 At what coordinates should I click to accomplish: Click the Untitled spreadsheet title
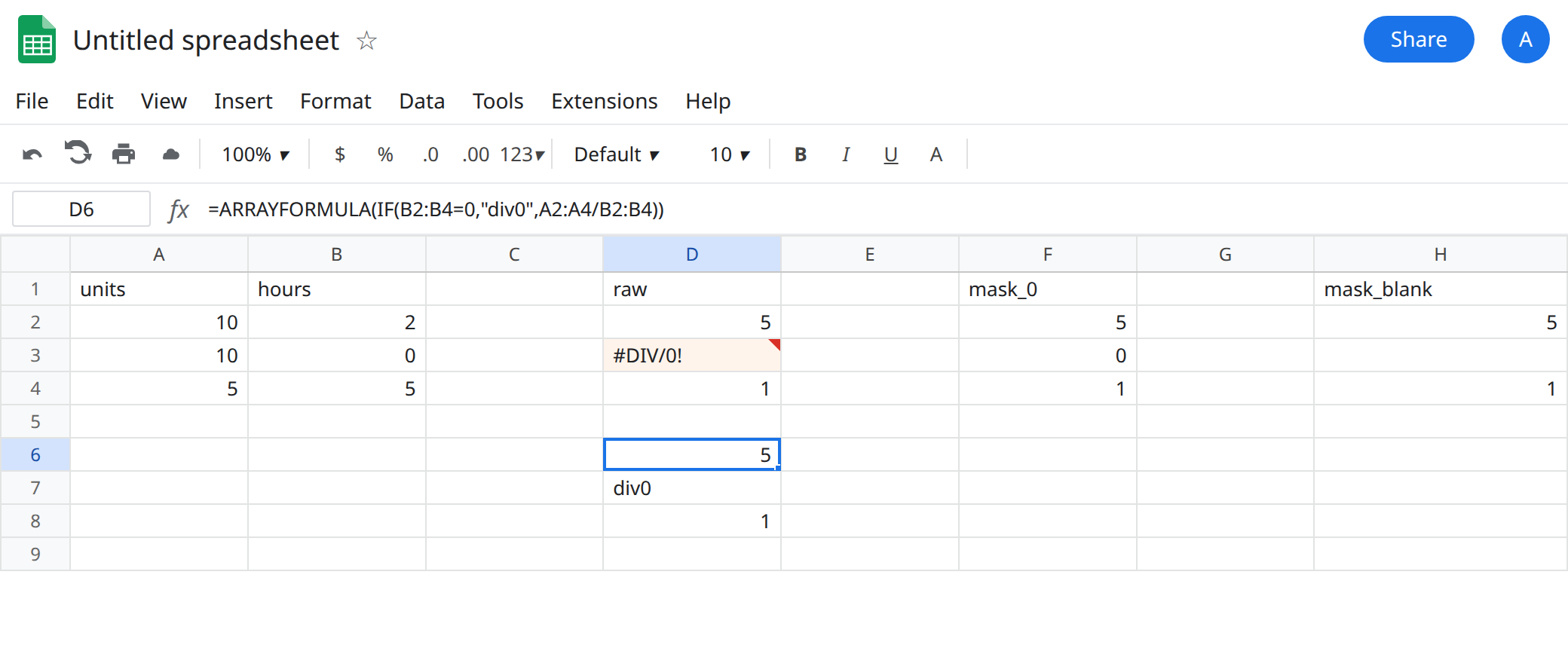point(206,40)
